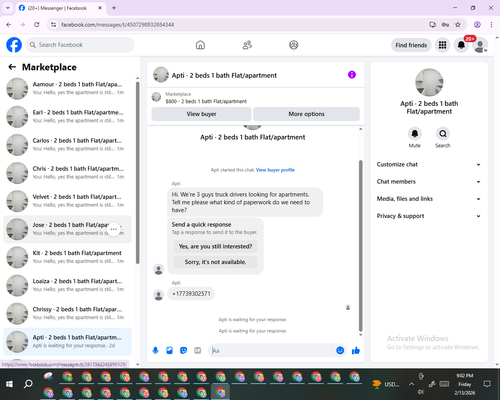Click the volume speaker icon in system tray

tap(421, 392)
